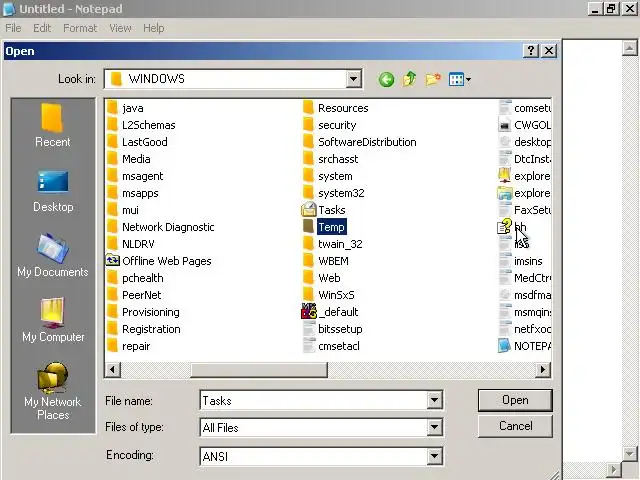This screenshot has height=480, width=640.
Task: Select the twain_32 folder
Action: (332, 244)
